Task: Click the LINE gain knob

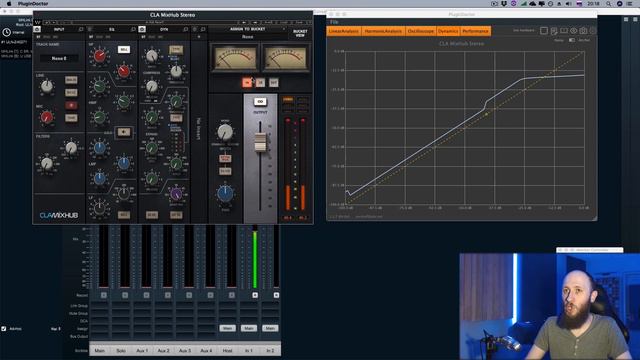Action: pos(47,86)
